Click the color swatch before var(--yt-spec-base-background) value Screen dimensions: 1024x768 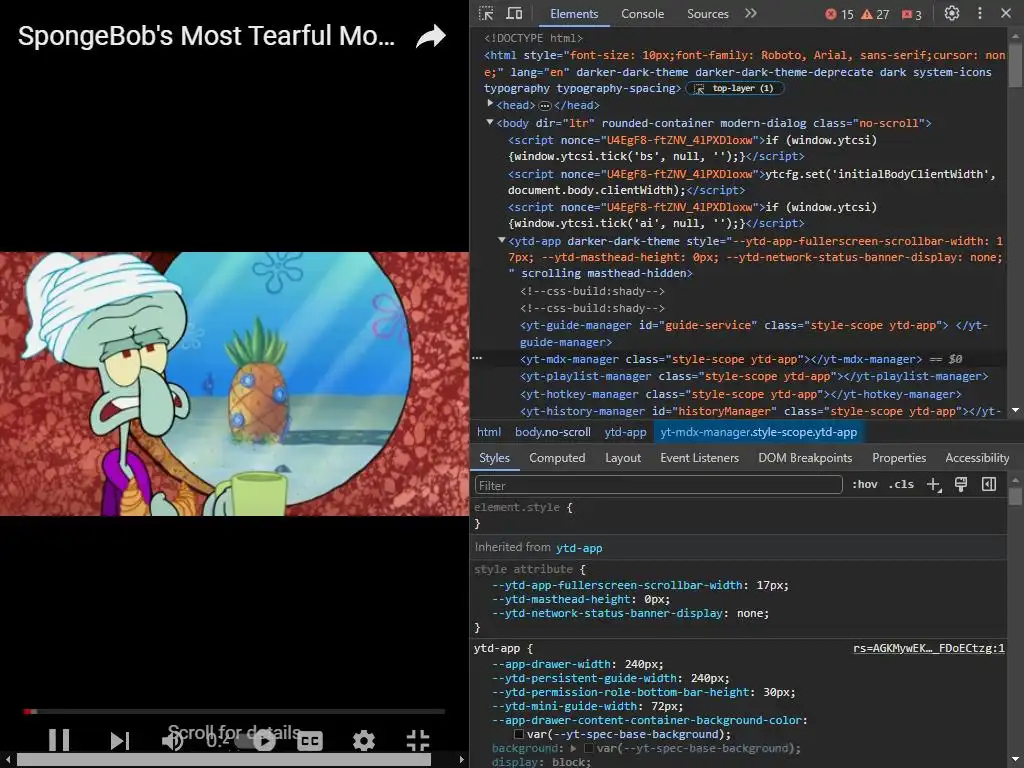519,735
